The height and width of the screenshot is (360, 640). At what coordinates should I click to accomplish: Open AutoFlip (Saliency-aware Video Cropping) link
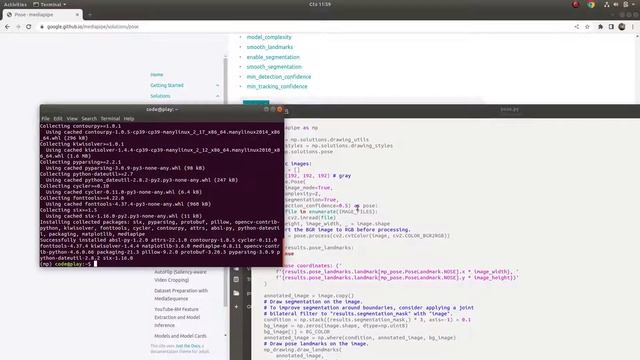(180, 276)
